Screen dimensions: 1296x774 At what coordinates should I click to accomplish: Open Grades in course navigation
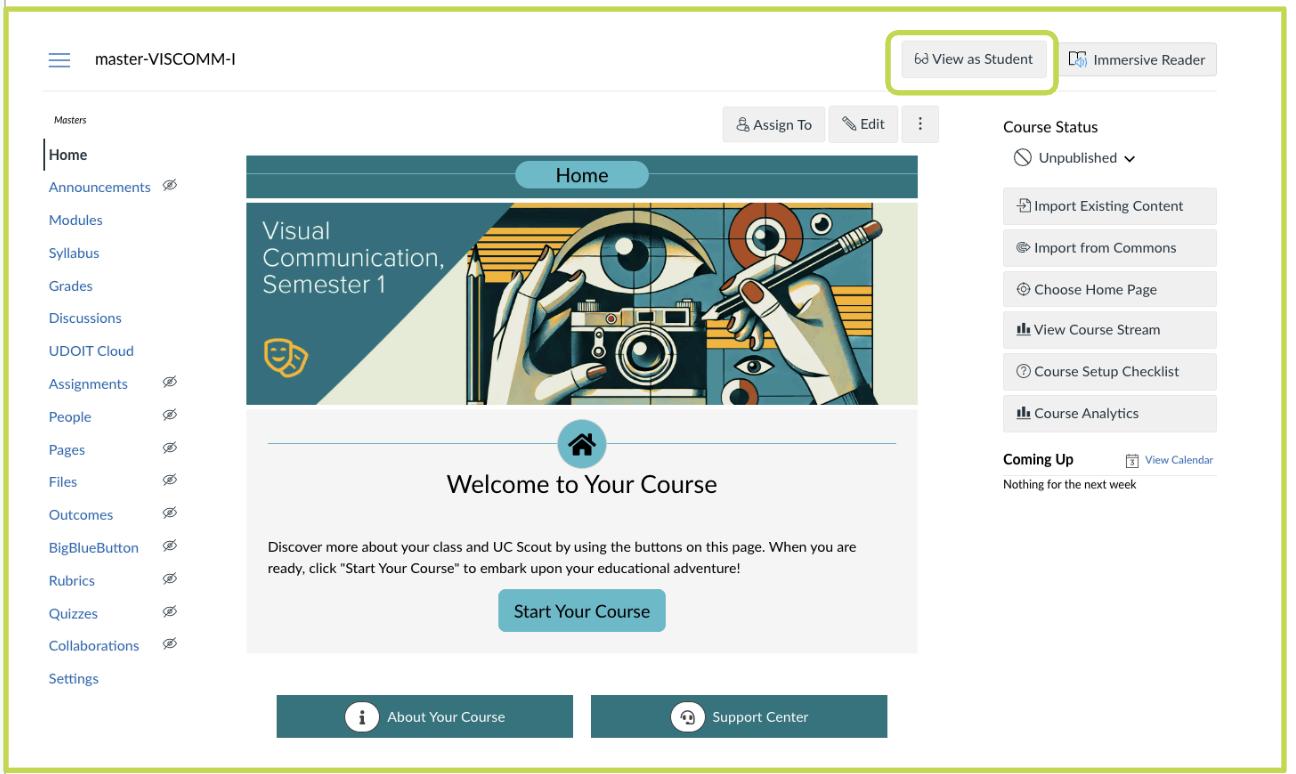70,286
